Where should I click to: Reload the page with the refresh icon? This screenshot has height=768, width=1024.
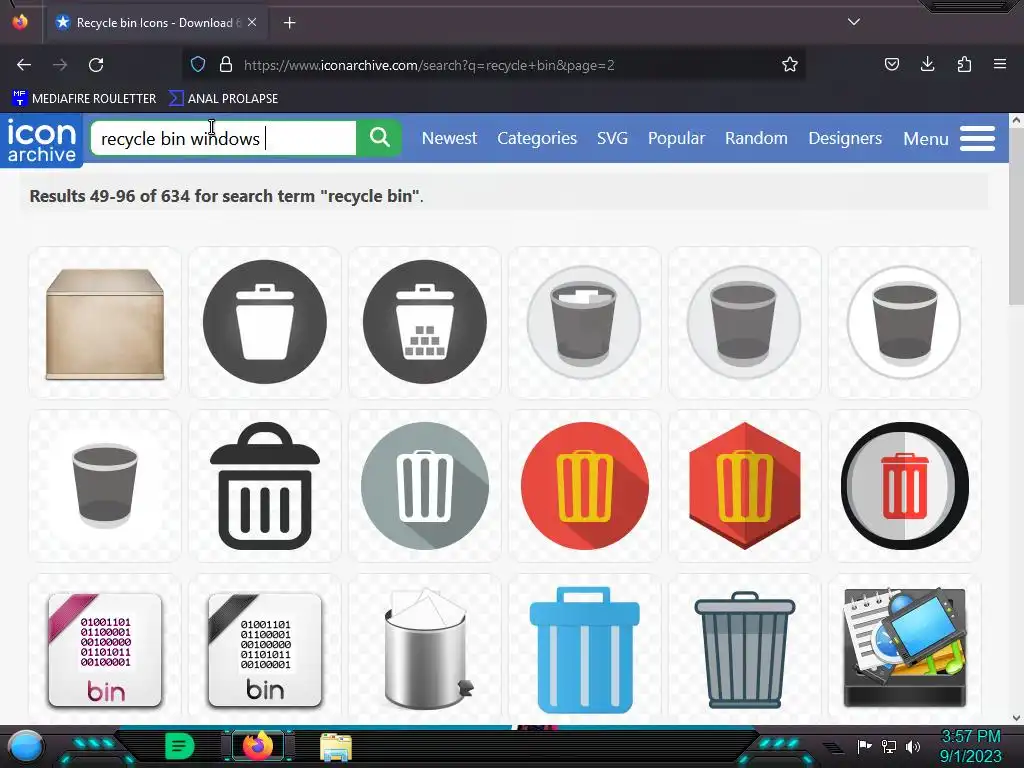[96, 65]
